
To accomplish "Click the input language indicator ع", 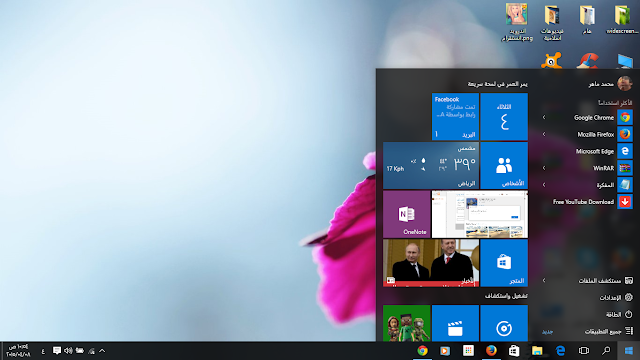I will point(43,351).
